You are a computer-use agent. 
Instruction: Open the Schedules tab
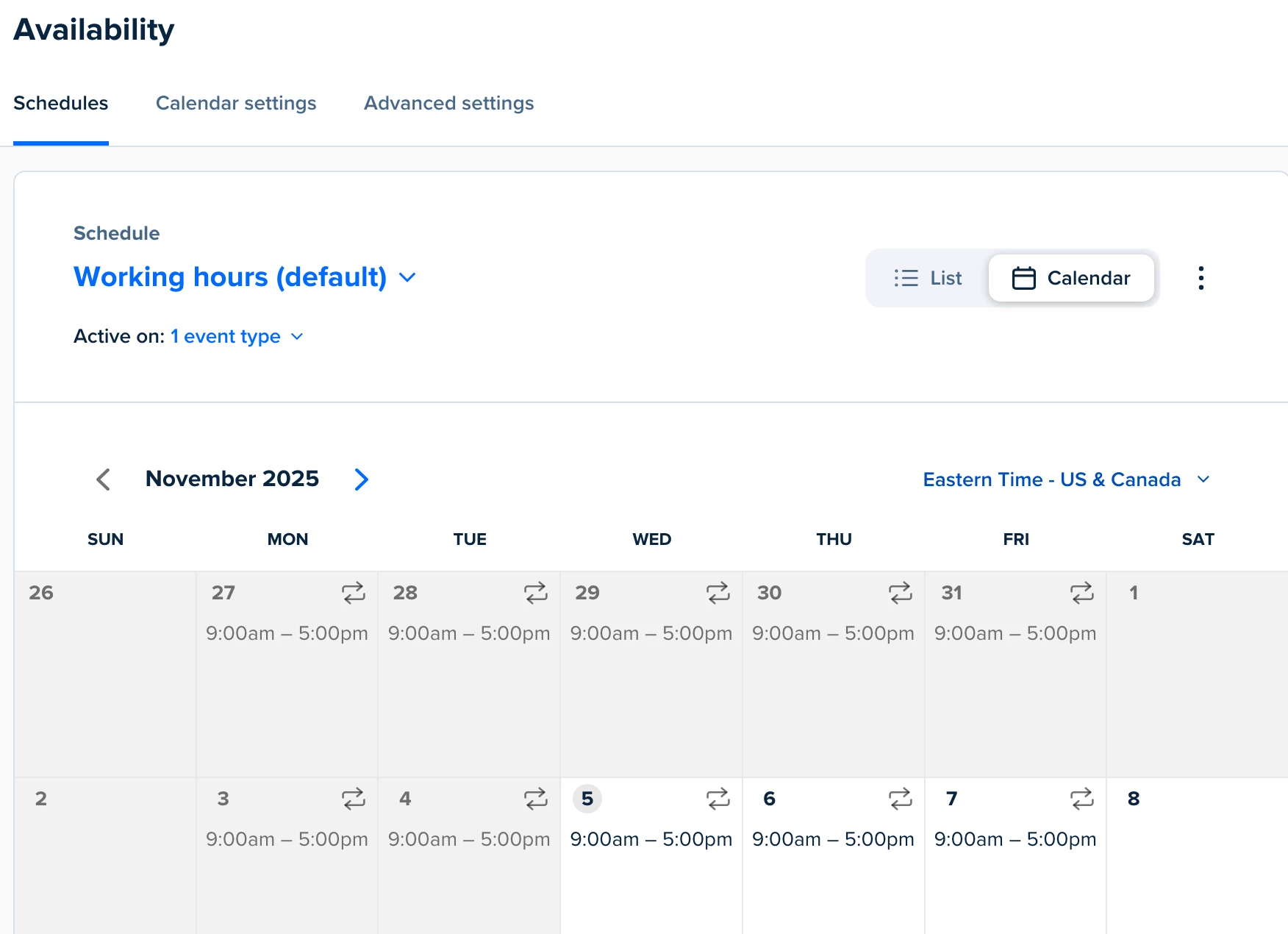pos(61,103)
